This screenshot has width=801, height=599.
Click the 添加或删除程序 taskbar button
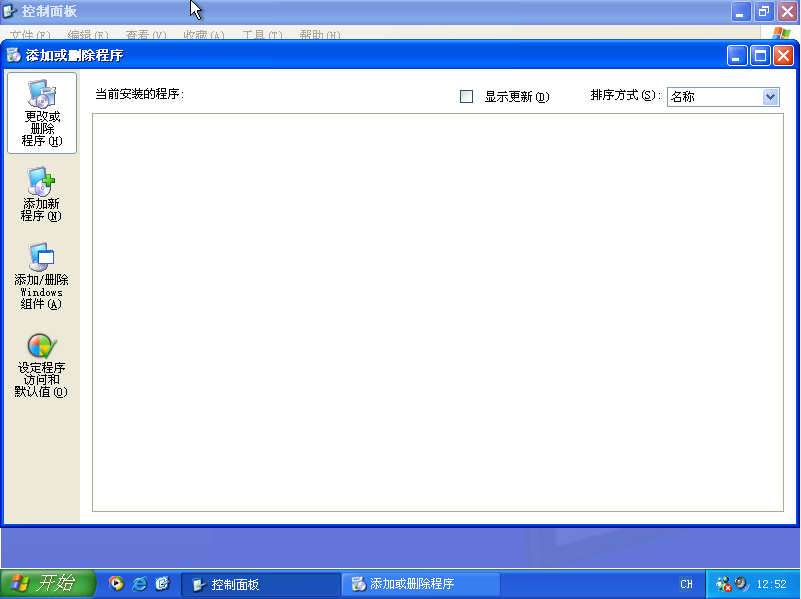pyautogui.click(x=420, y=584)
